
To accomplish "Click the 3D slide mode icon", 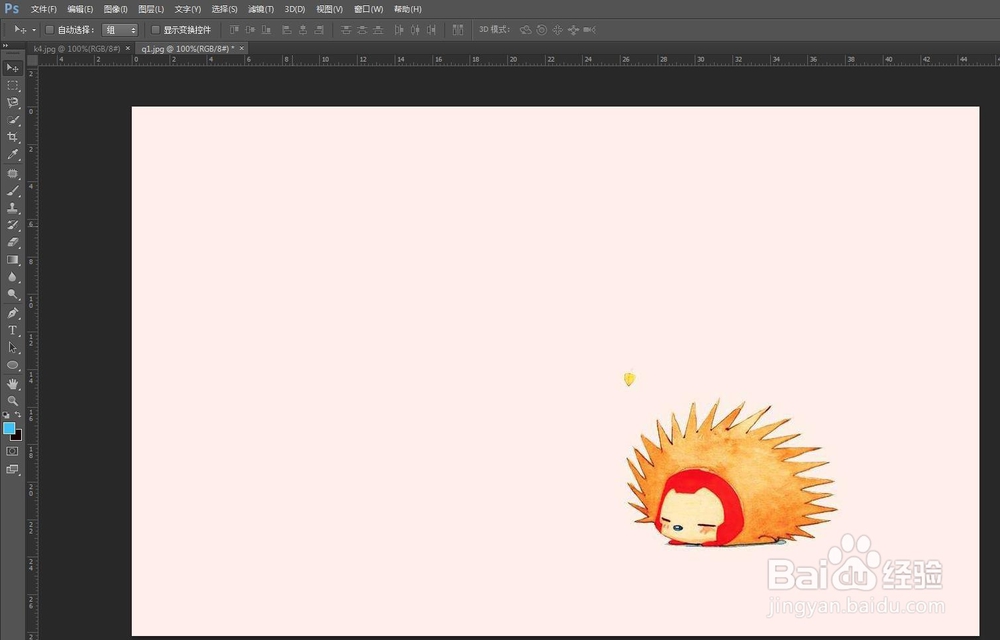I will (573, 30).
